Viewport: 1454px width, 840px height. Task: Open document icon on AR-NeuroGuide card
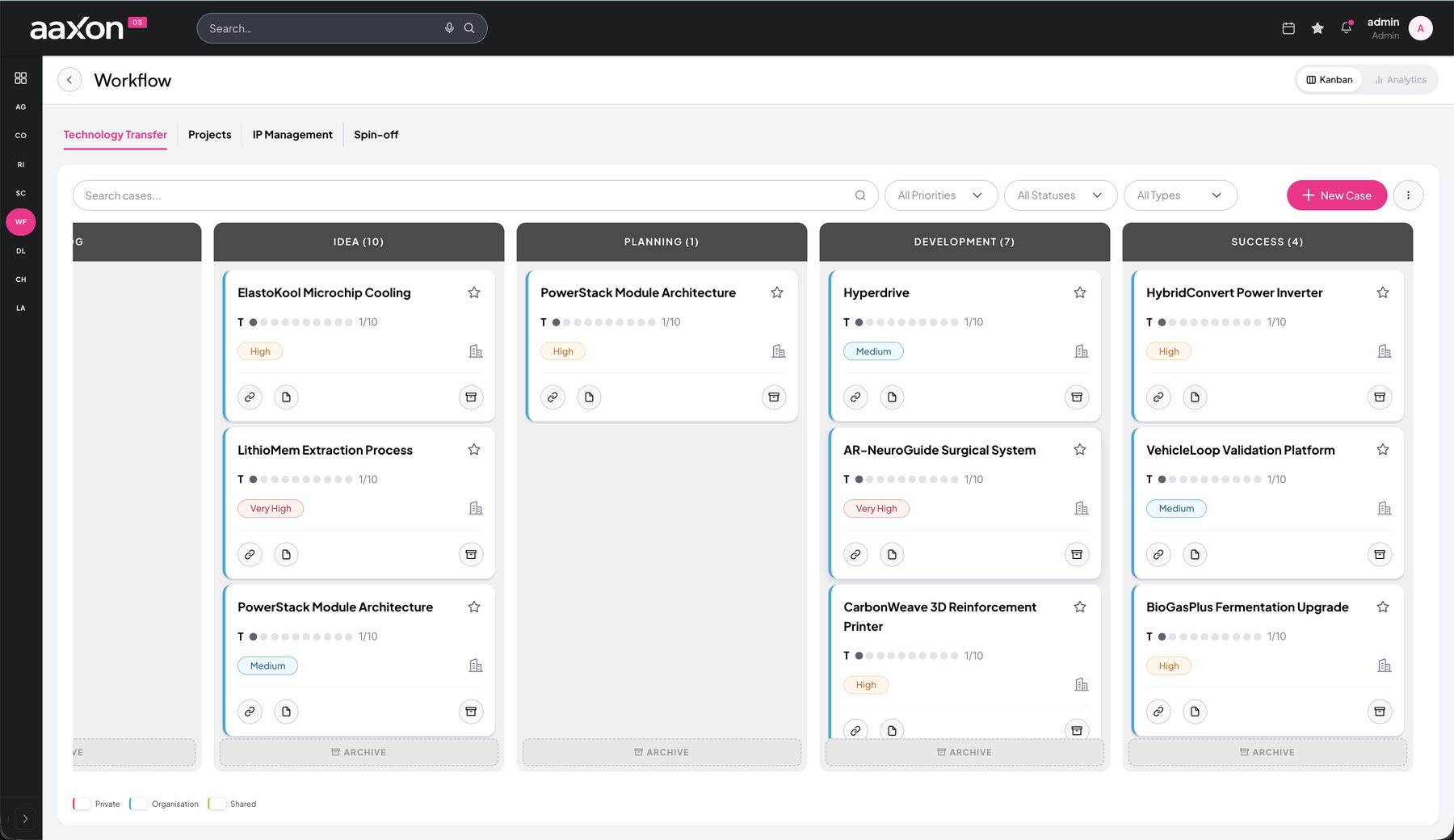click(892, 555)
